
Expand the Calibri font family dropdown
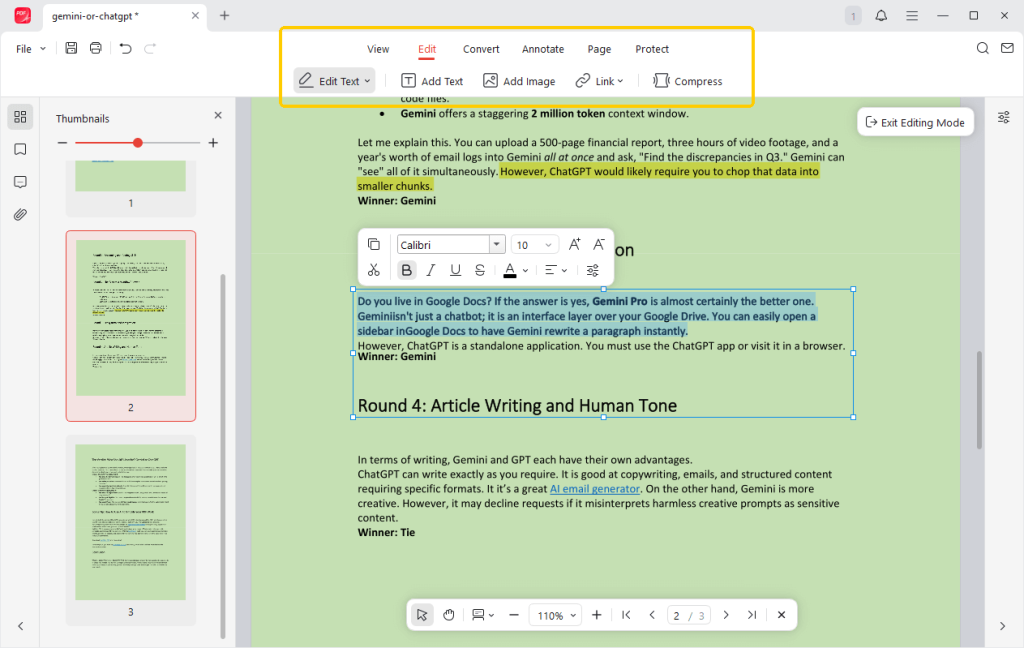click(497, 244)
